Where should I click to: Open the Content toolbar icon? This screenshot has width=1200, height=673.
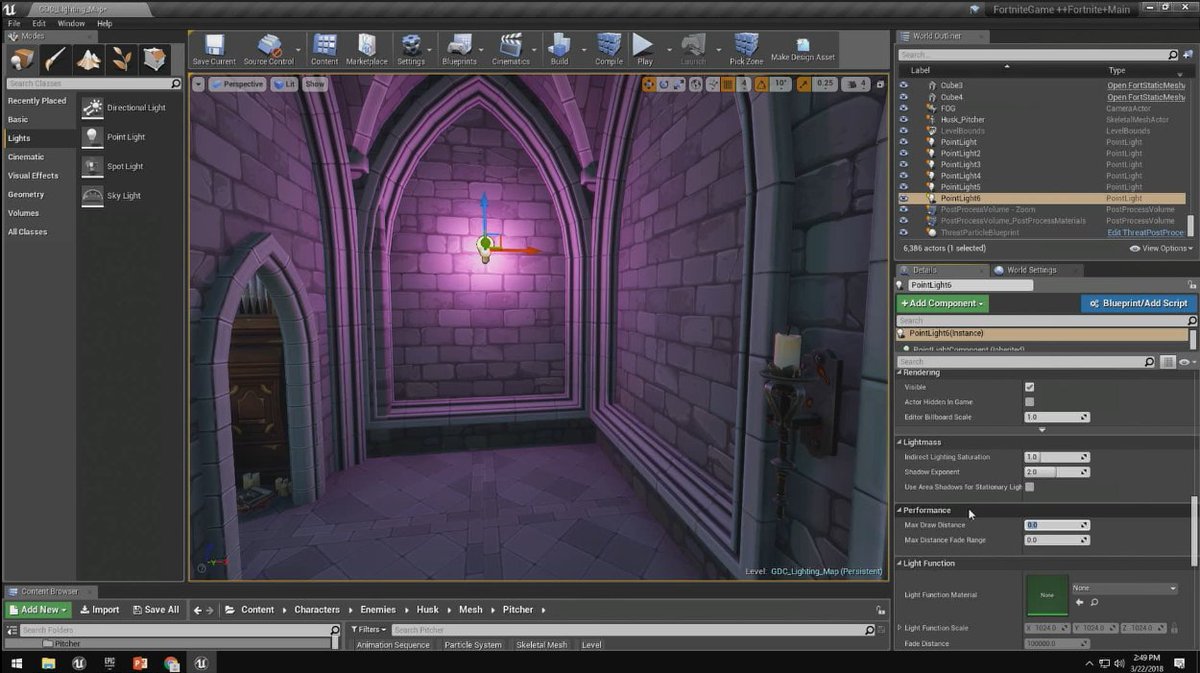(324, 48)
